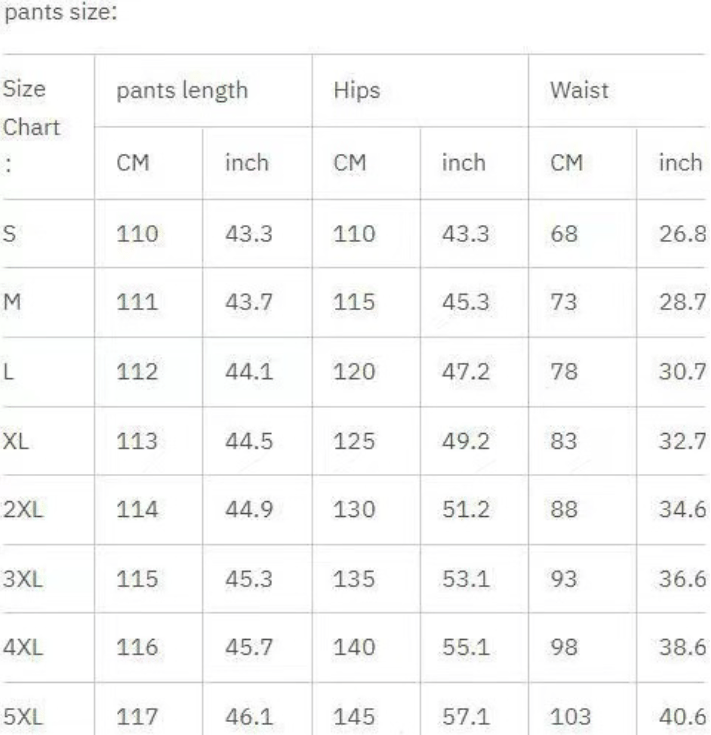Image resolution: width=711 pixels, height=735 pixels.
Task: Click the S waist inch value 26.8
Action: (683, 234)
